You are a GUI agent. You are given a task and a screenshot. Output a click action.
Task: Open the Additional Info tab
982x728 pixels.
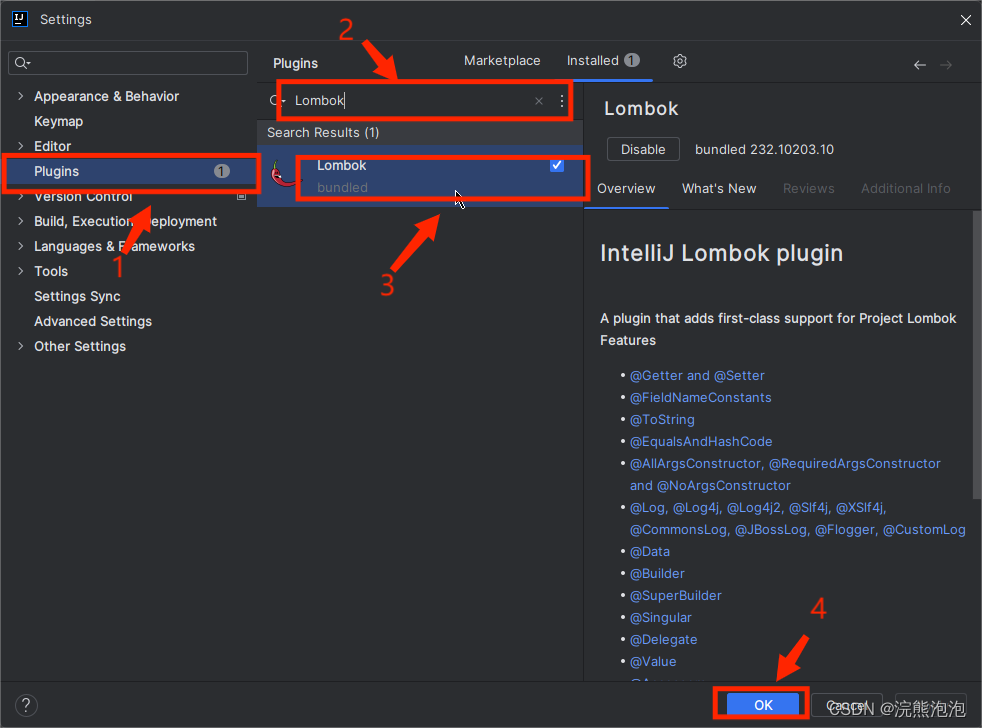(906, 189)
